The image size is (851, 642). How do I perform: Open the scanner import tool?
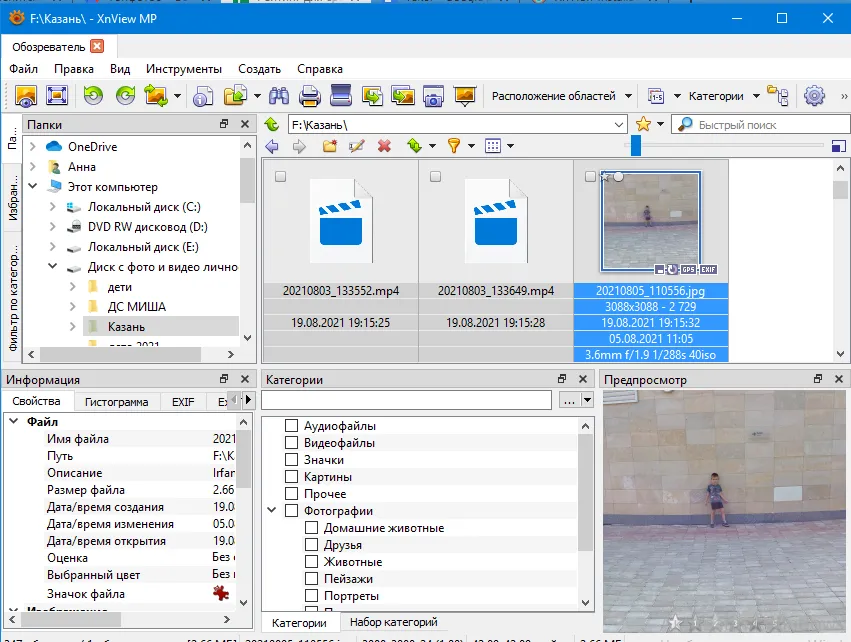[x=341, y=96]
